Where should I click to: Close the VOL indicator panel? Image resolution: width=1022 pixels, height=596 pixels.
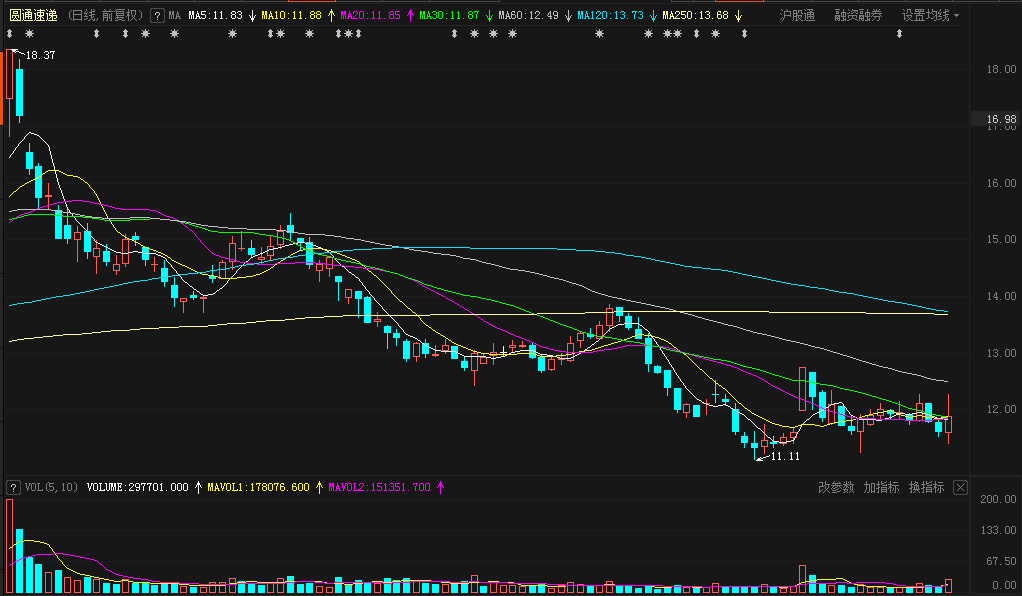point(960,487)
